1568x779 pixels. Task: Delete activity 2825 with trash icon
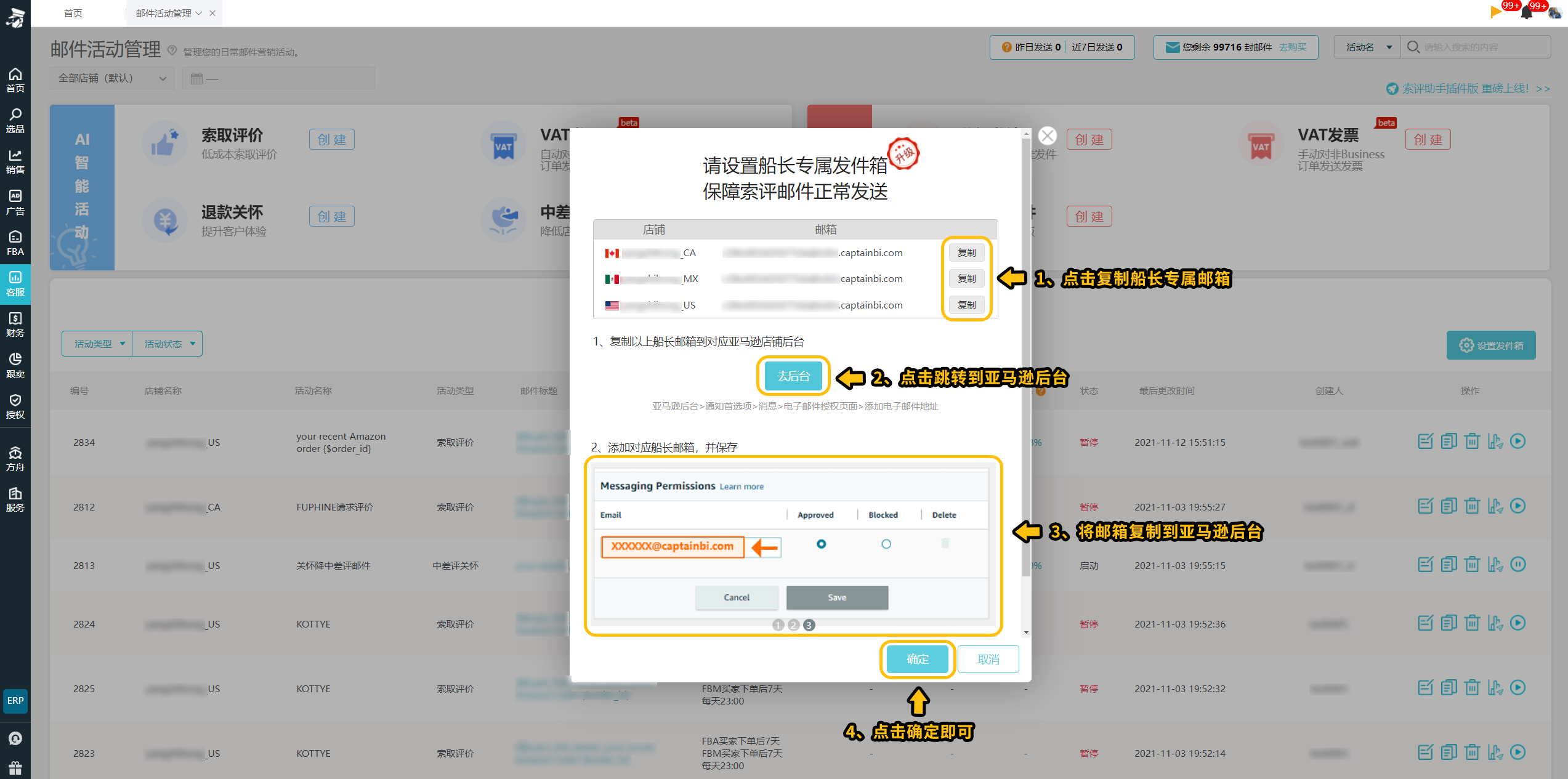click(x=1472, y=688)
